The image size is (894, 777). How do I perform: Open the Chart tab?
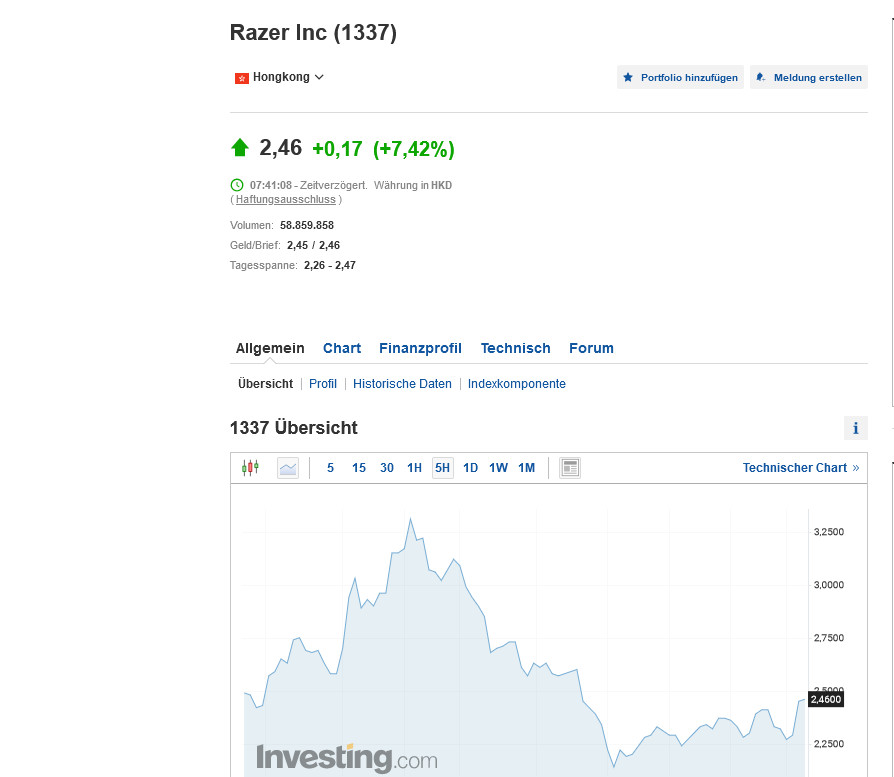click(x=342, y=348)
